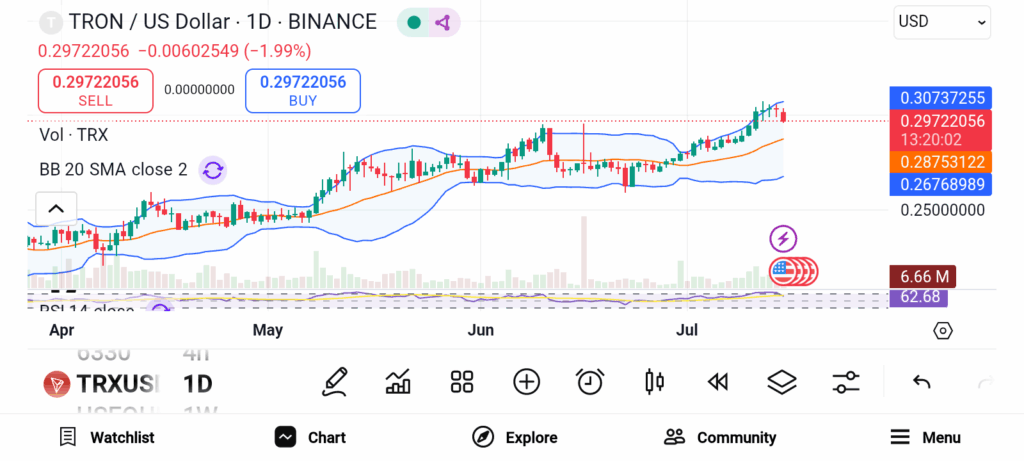The width and height of the screenshot is (1024, 461).
Task: Tap the refresh icon beside RSI 14
Action: click(158, 306)
